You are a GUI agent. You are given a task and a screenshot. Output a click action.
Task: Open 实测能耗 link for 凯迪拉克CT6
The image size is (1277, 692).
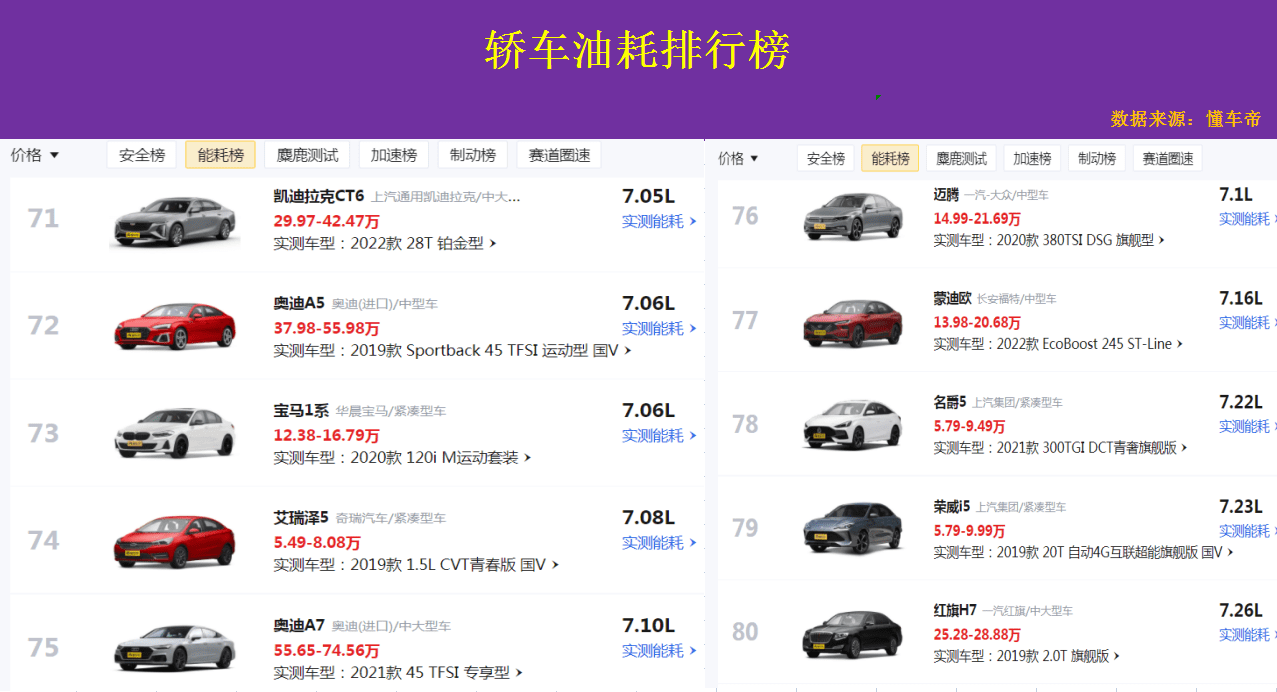(x=657, y=221)
